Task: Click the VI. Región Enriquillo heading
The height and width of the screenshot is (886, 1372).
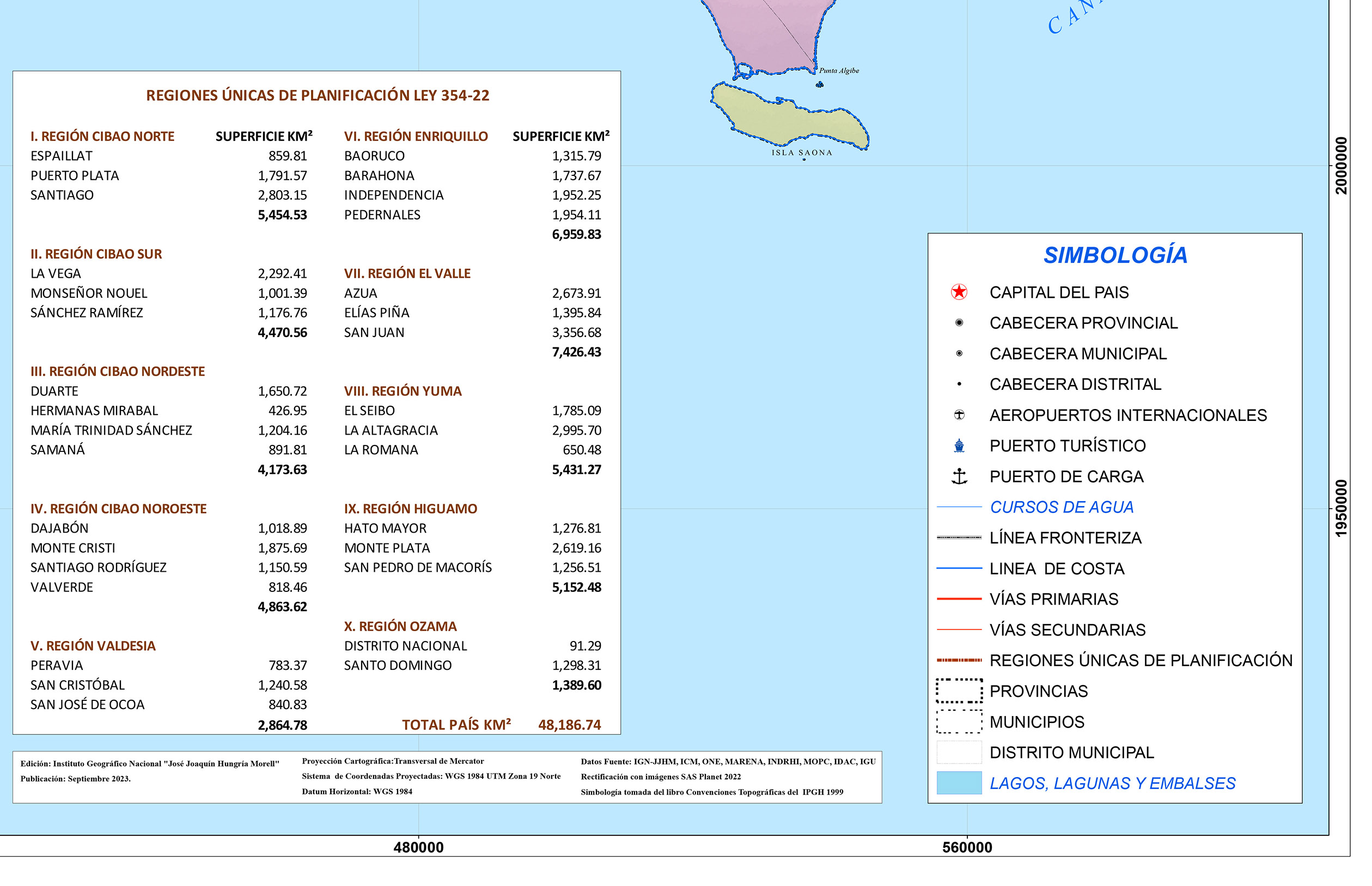Action: tap(416, 136)
